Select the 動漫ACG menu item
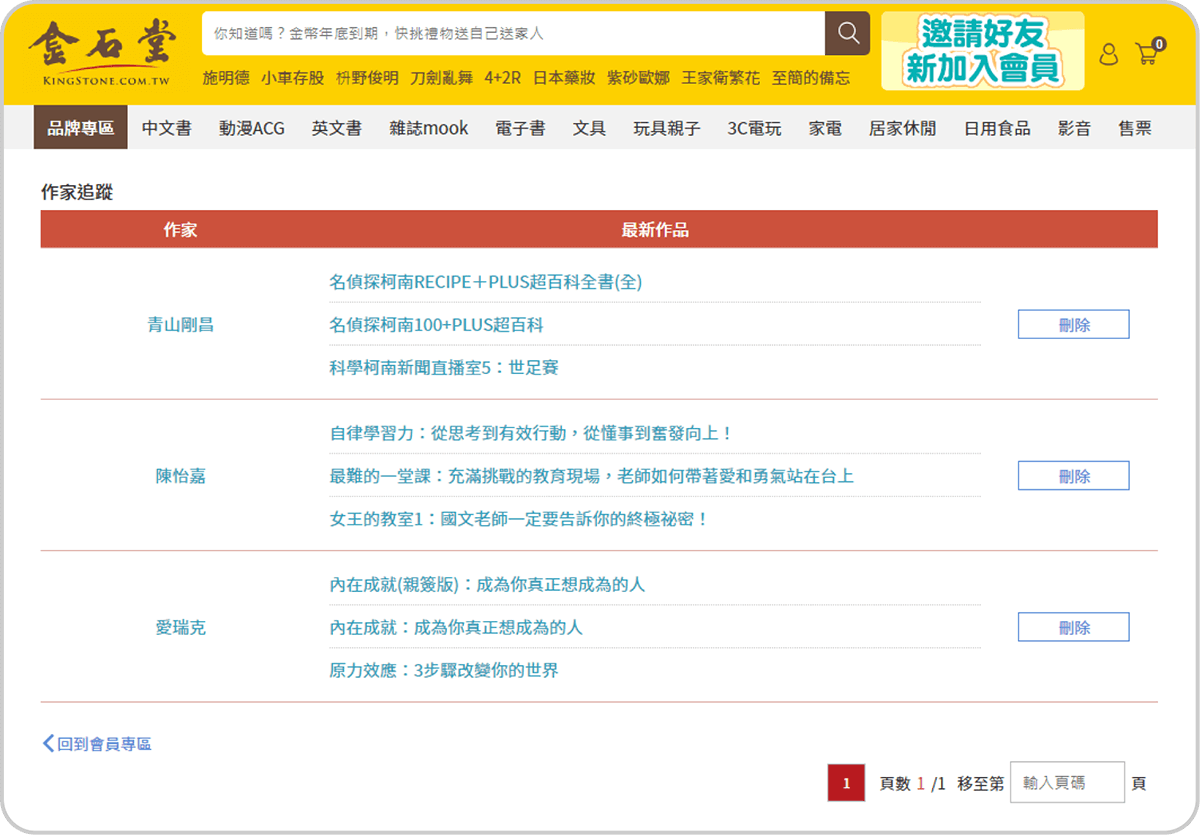 [252, 128]
